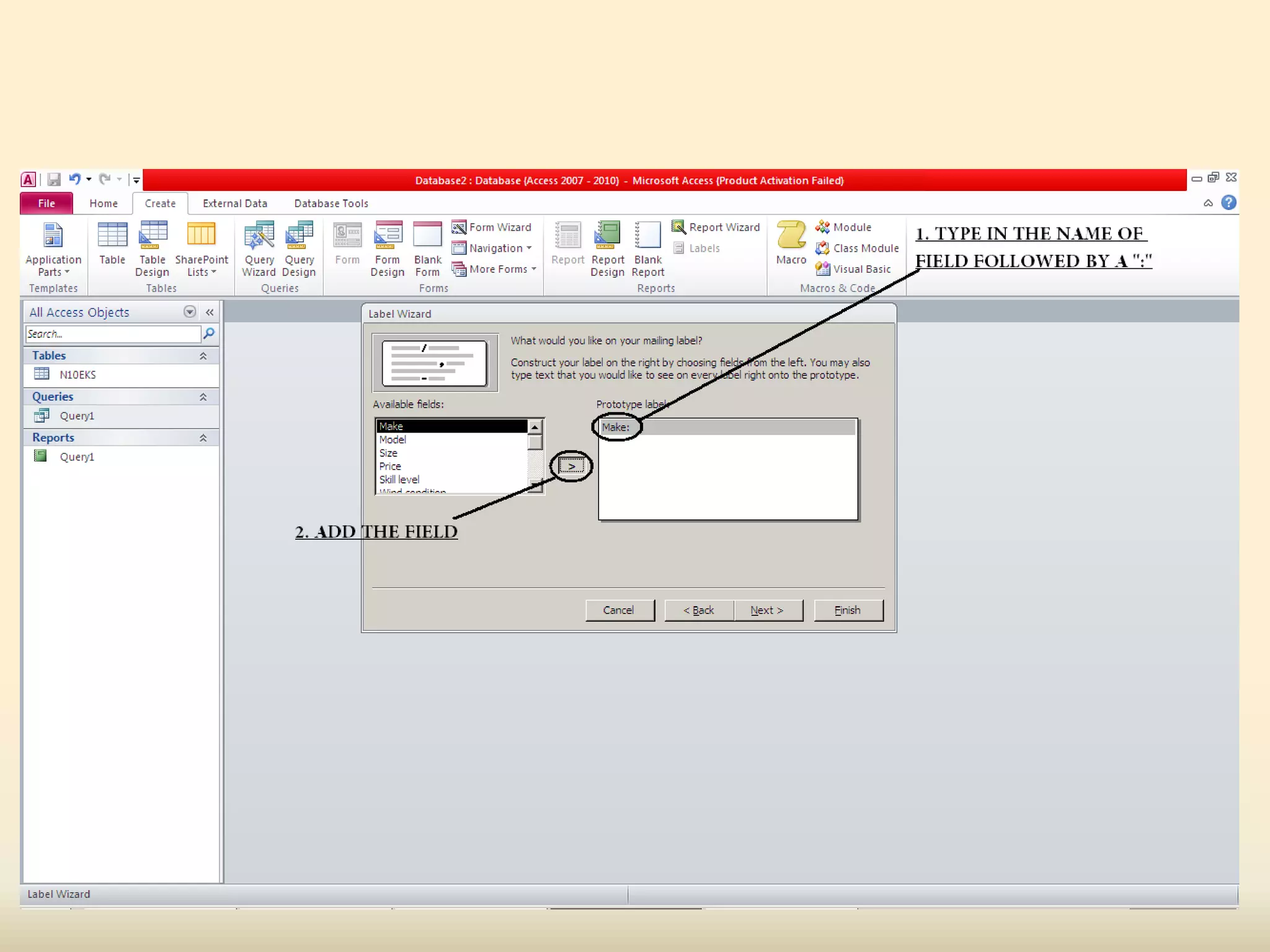Open the Database Tools tab
This screenshot has height=952, width=1270.
pyautogui.click(x=331, y=203)
